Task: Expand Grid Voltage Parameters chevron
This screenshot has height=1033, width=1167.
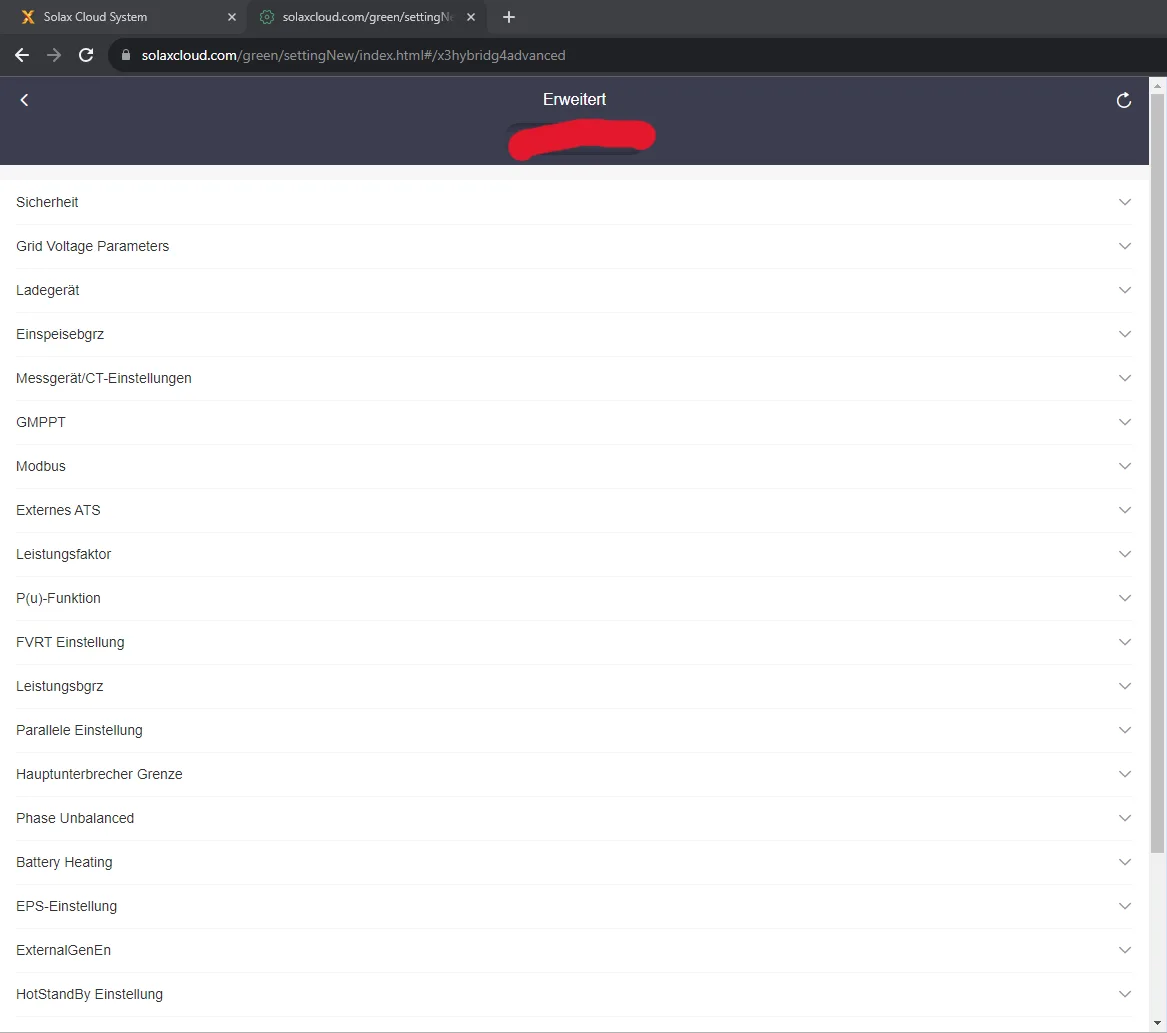Action: 1124,246
